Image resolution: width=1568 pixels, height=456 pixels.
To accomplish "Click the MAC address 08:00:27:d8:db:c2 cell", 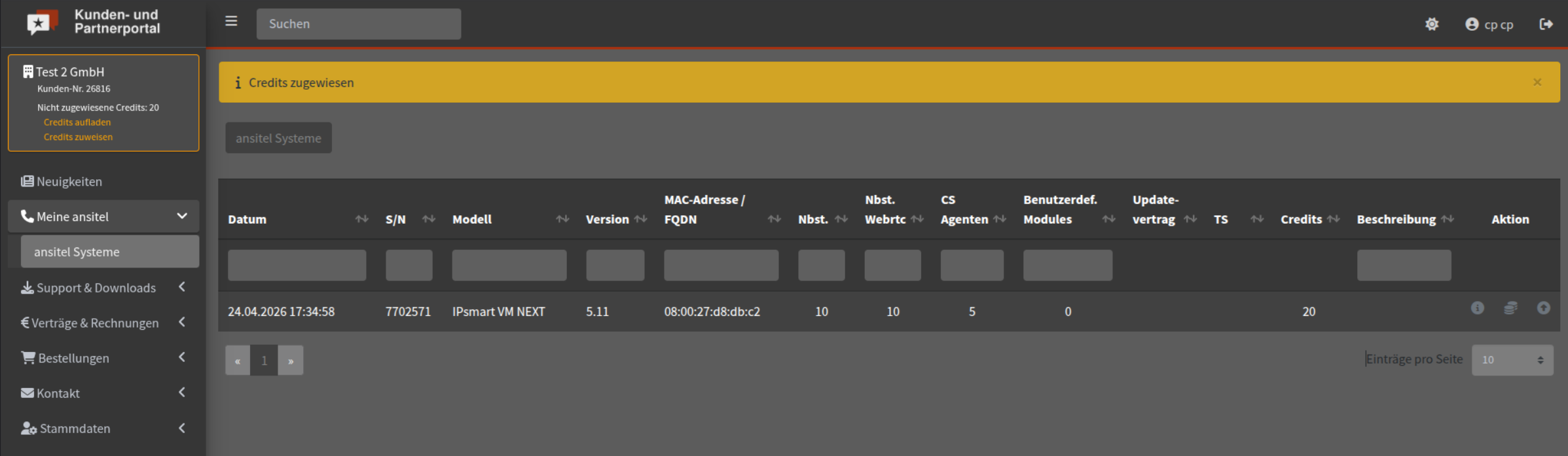I will 712,312.
